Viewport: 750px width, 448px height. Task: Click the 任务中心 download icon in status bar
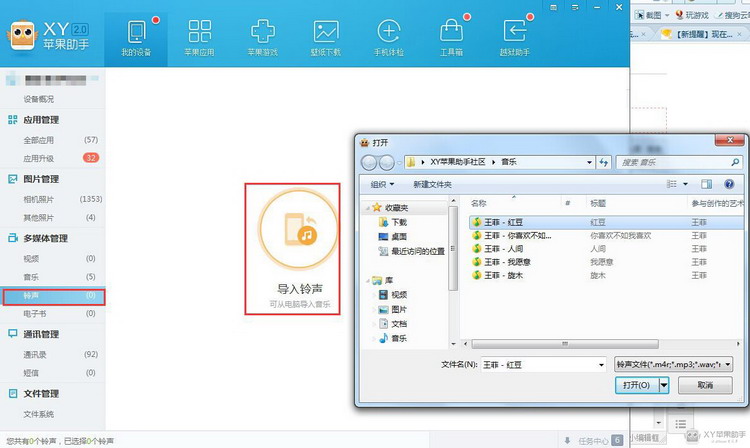point(567,440)
